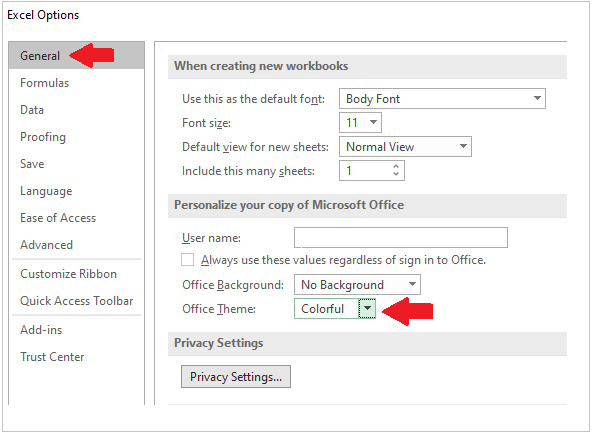Image resolution: width=594 pixels, height=435 pixels.
Task: Open Quick Access Toolbar settings
Action: coord(77,301)
